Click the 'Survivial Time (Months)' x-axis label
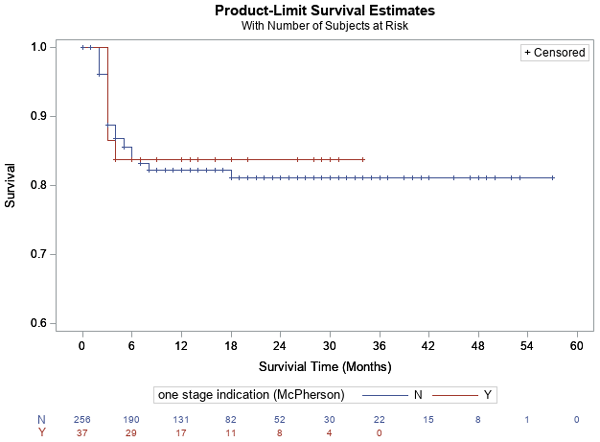 click(325, 366)
